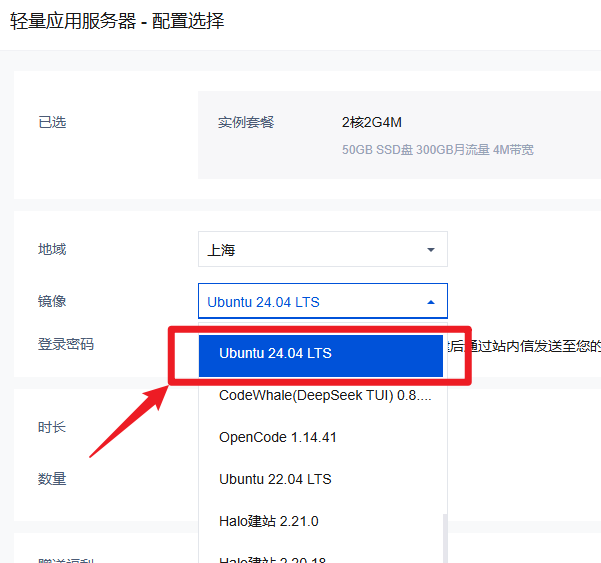
Task: Click the up caret in the 镜像 dropdown
Action: (x=431, y=302)
